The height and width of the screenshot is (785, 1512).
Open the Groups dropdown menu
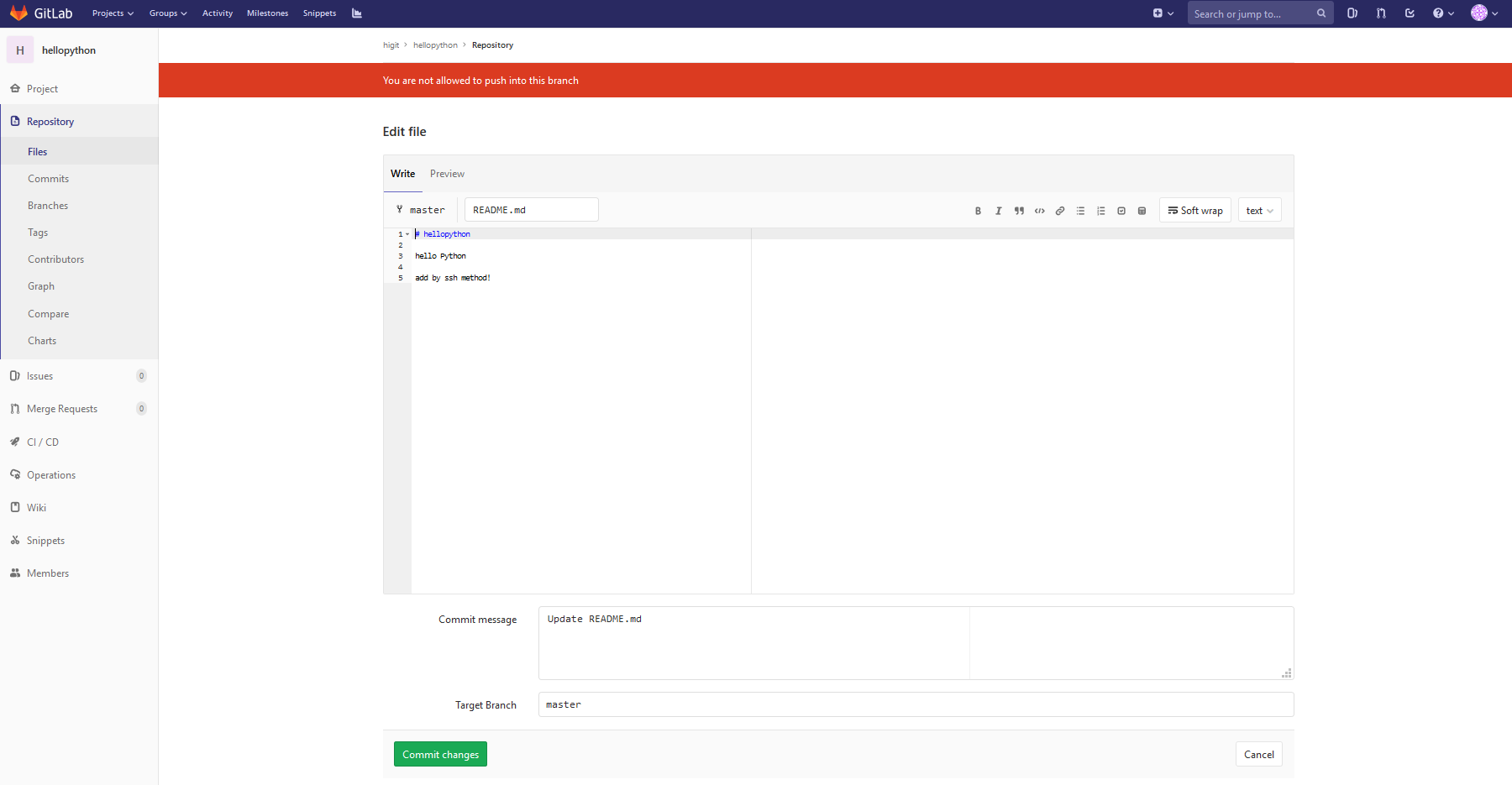(x=168, y=13)
